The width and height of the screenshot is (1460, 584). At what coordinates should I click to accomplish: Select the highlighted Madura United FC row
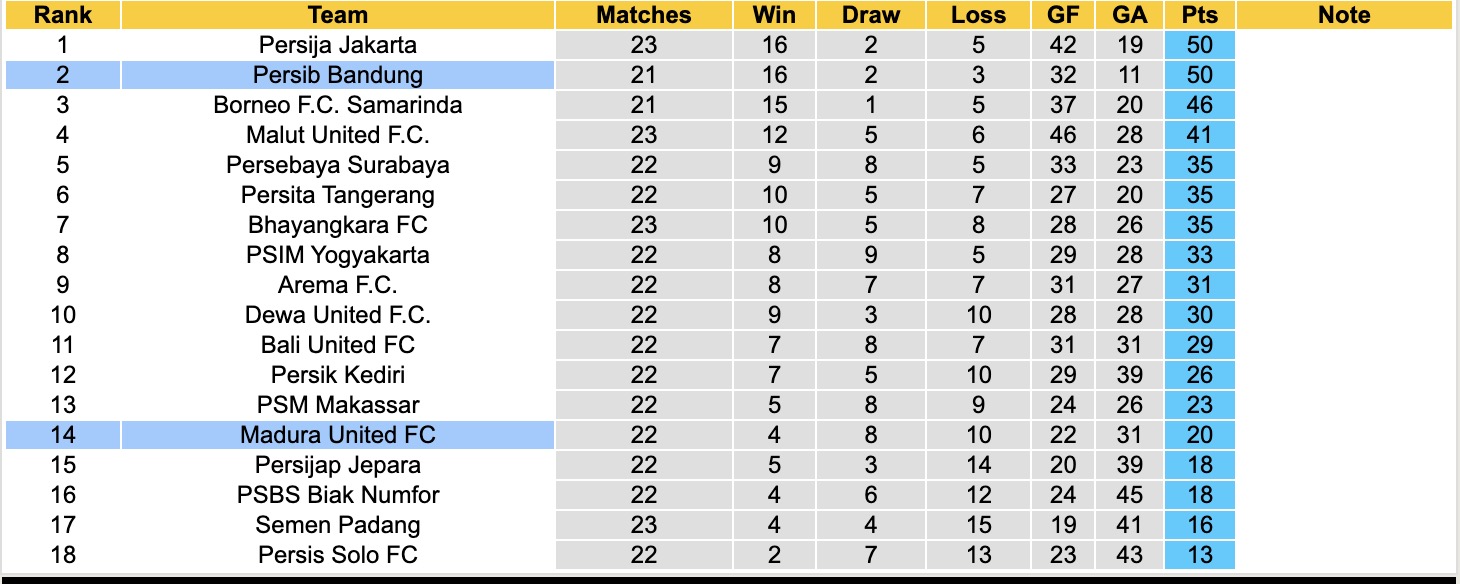coord(337,435)
